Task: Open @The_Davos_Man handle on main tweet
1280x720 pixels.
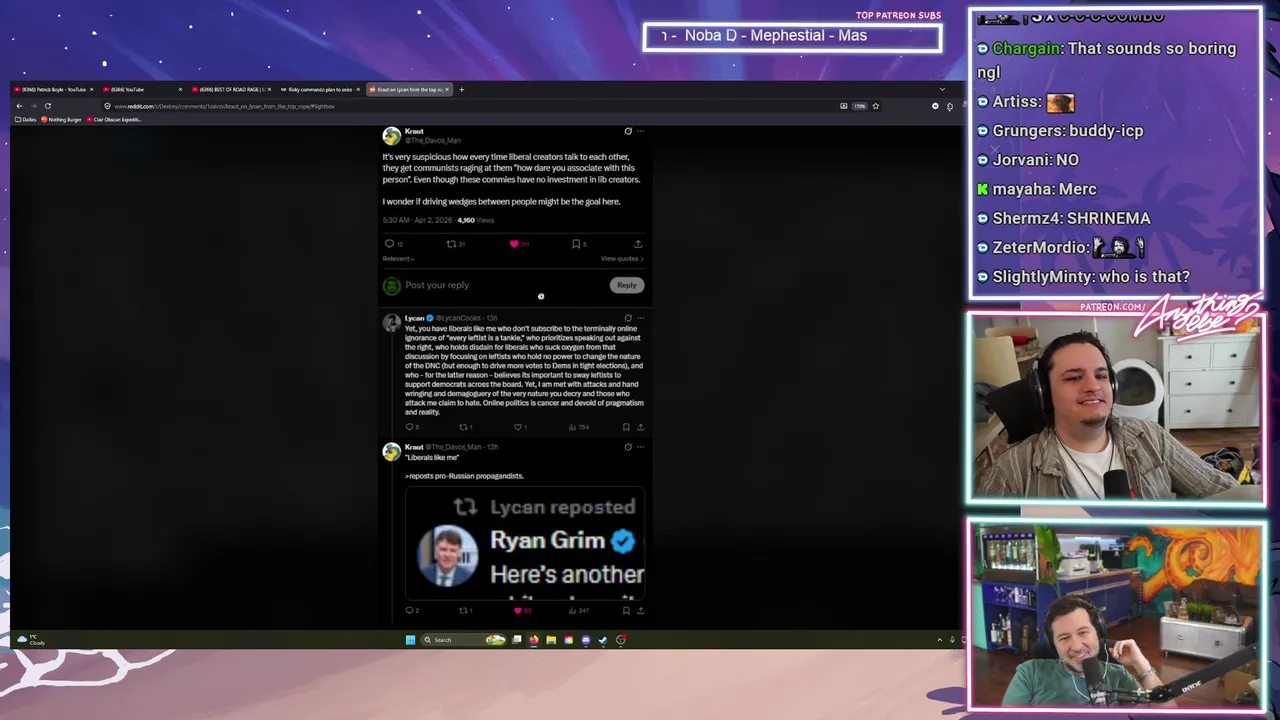Action: tap(433, 141)
